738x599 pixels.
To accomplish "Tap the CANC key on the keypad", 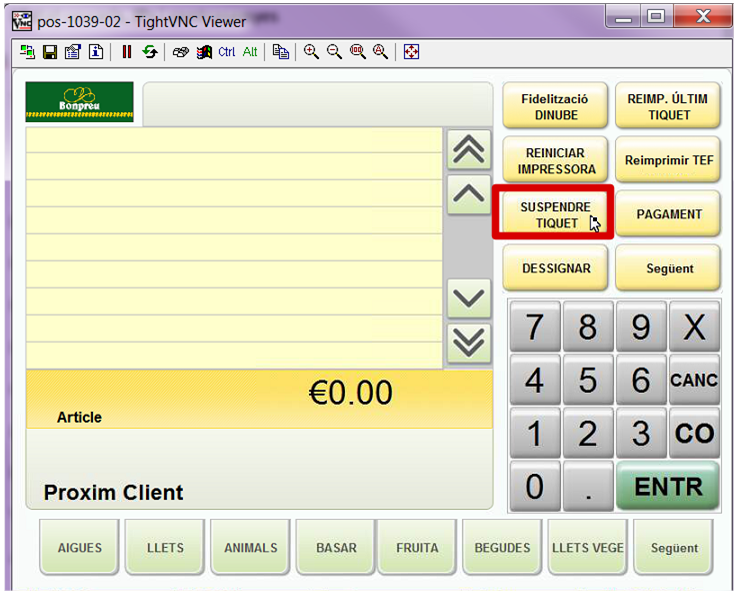I will point(694,381).
